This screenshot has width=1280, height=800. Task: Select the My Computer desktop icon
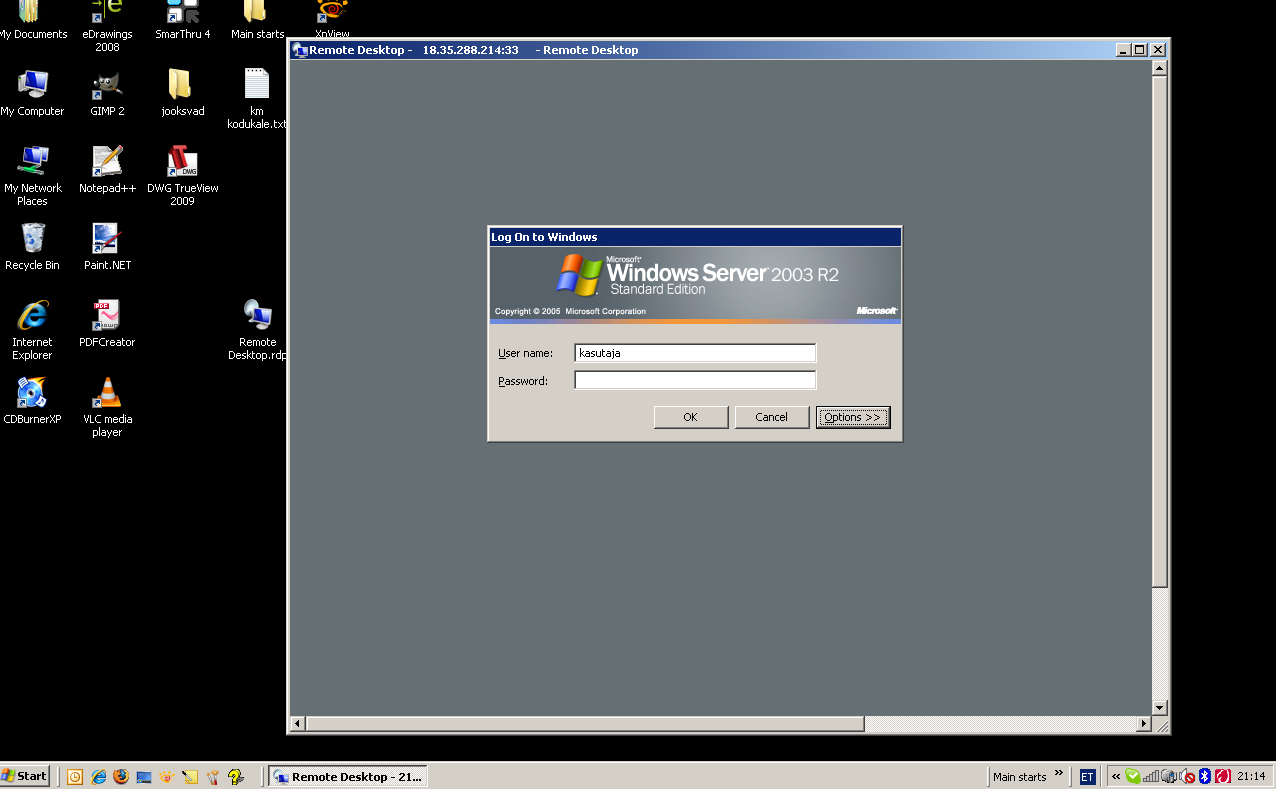coord(33,93)
